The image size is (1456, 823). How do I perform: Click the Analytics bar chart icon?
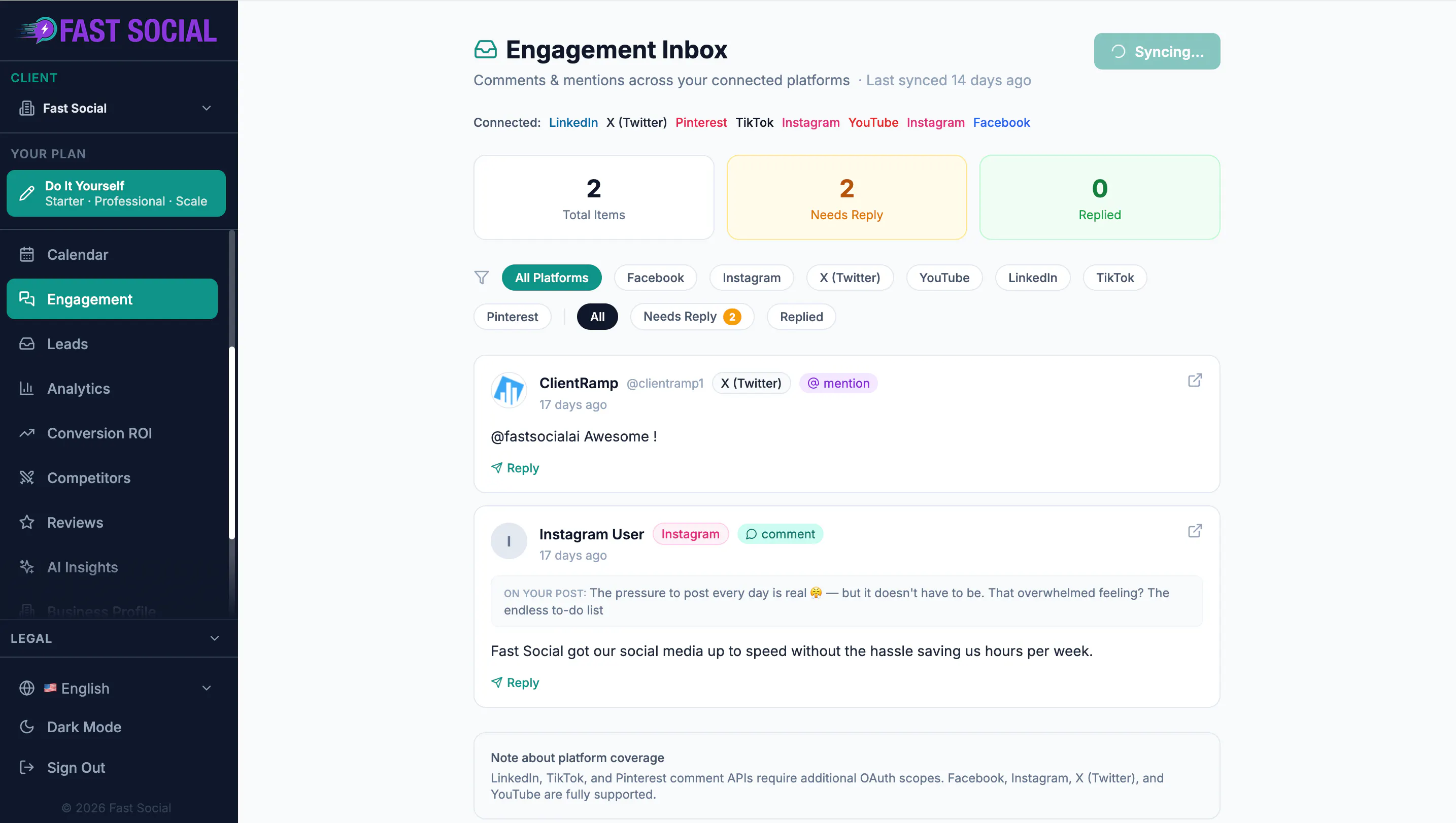click(x=26, y=388)
